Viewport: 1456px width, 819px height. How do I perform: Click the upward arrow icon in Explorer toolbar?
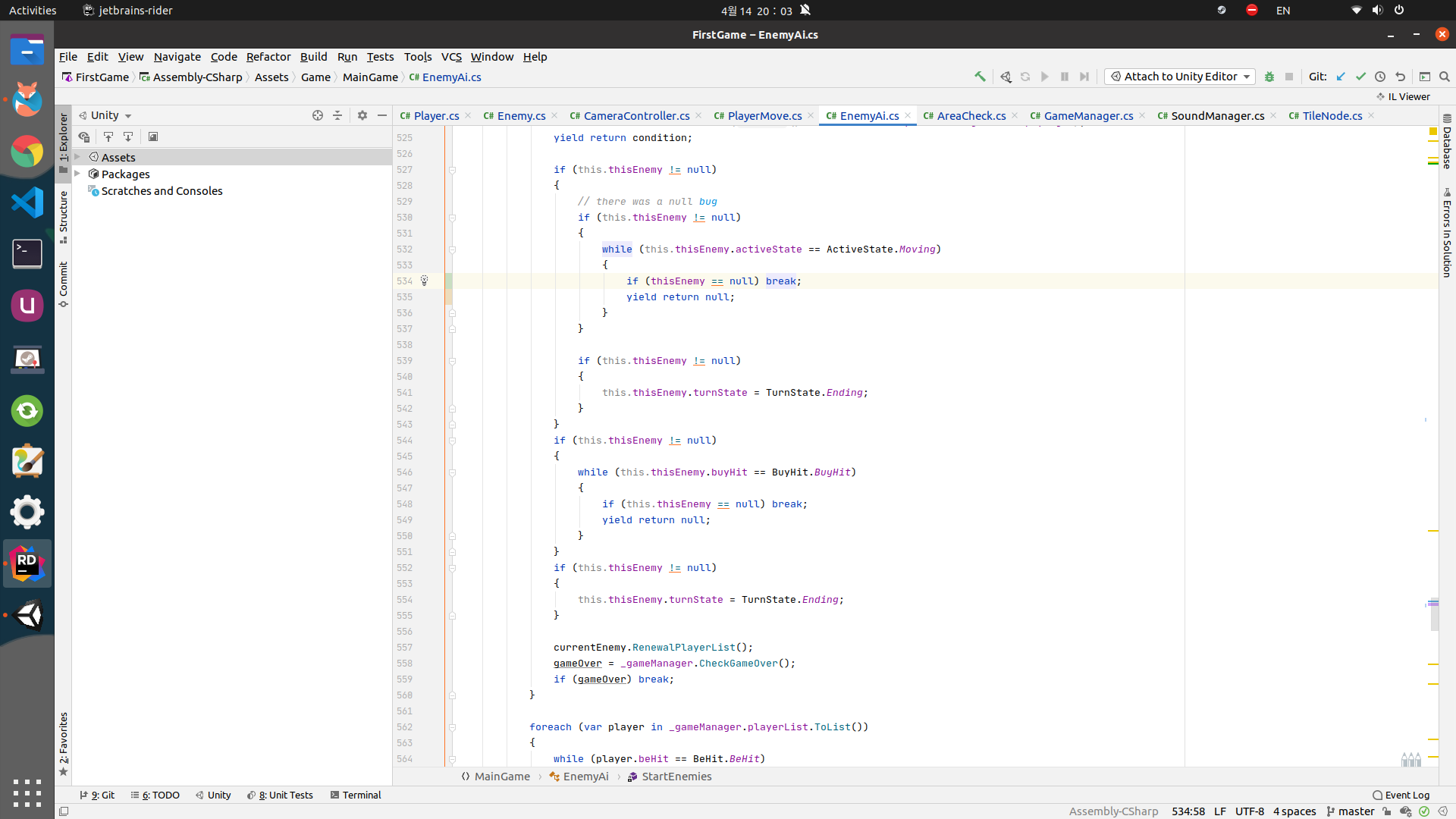[x=108, y=137]
